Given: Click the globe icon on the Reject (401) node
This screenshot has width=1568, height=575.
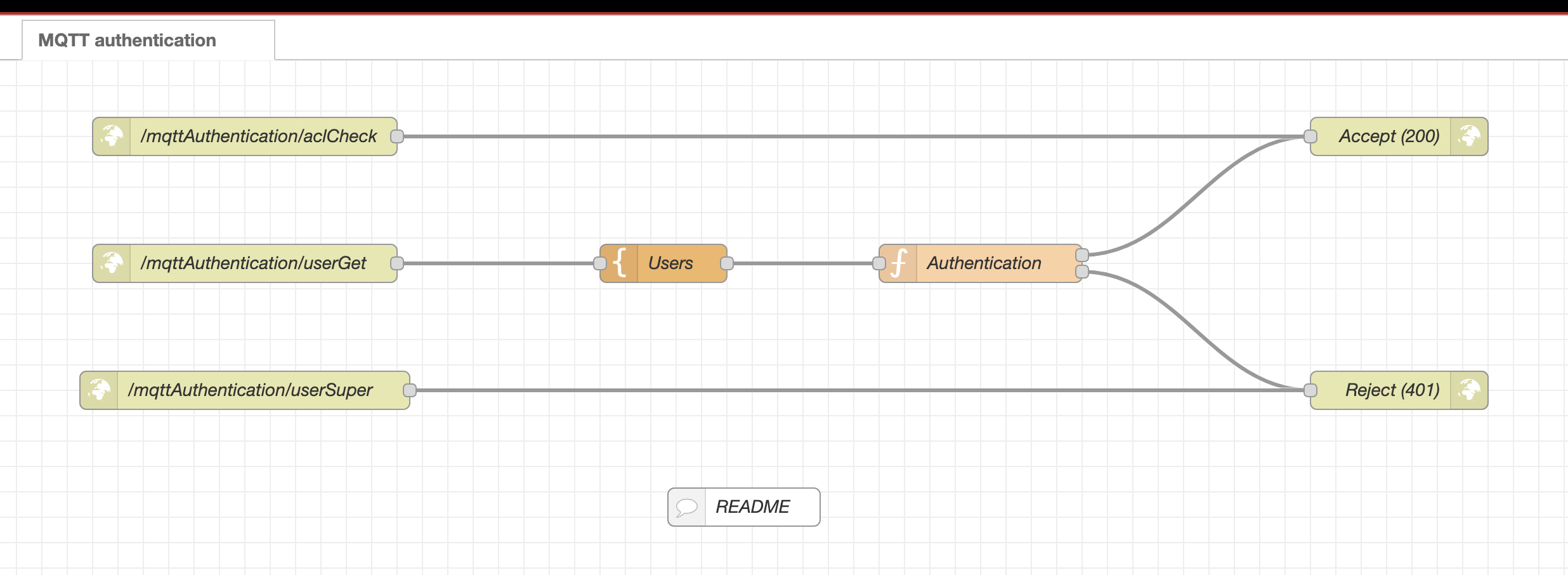Looking at the screenshot, I should pyautogui.click(x=1470, y=390).
